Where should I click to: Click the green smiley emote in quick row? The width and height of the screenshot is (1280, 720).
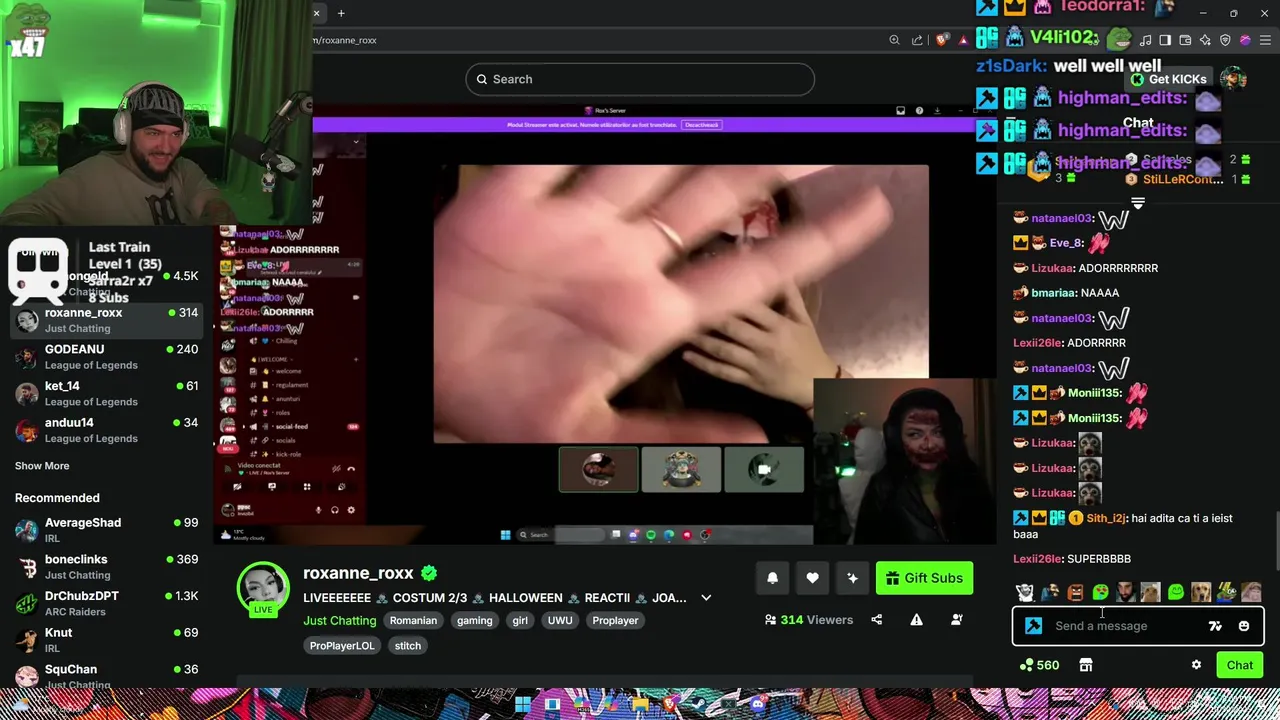(1176, 593)
